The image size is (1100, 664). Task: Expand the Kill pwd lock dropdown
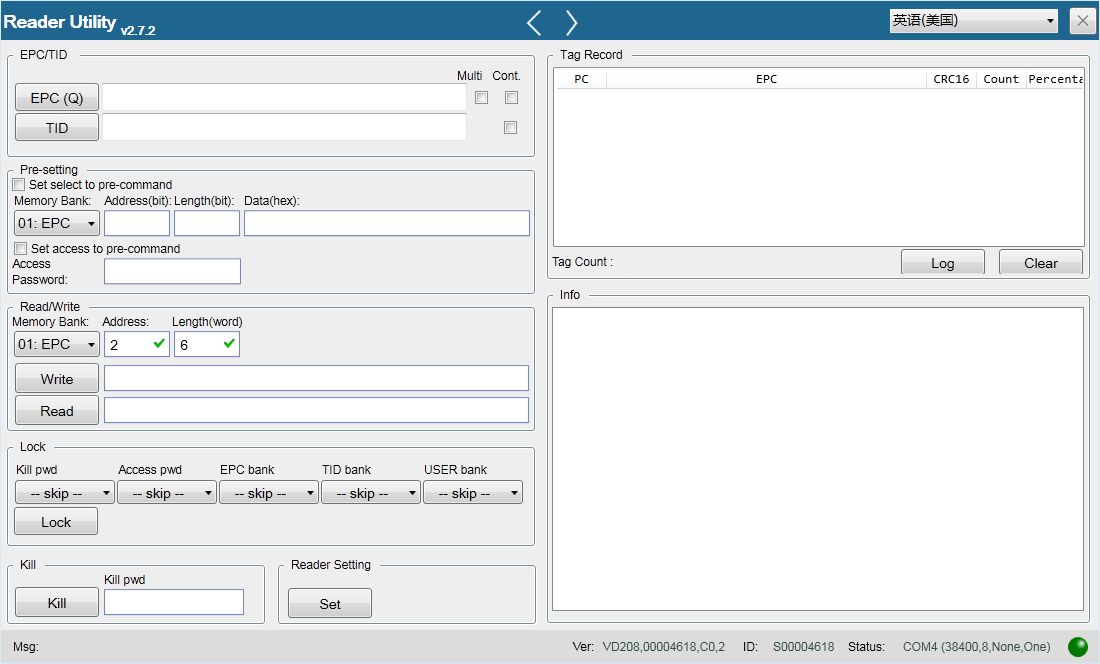click(x=65, y=493)
